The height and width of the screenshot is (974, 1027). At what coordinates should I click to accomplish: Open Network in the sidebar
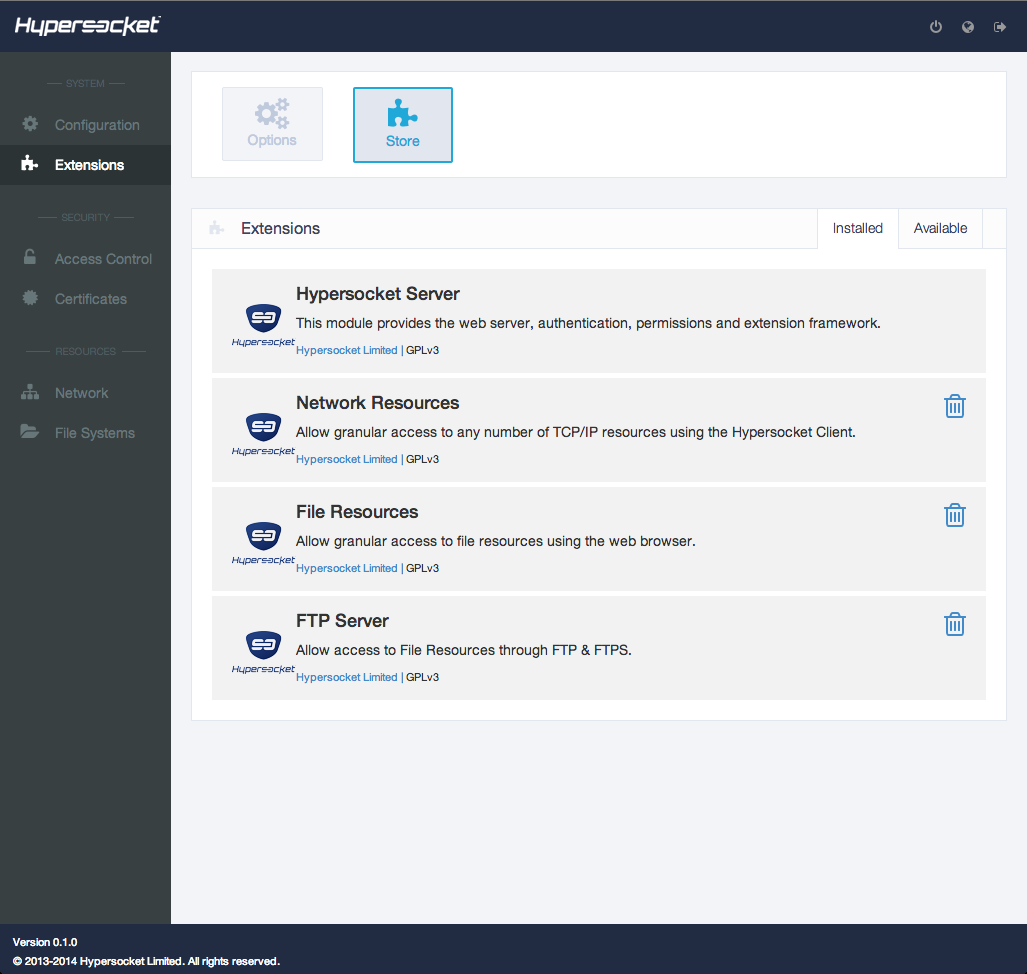pyautogui.click(x=85, y=393)
